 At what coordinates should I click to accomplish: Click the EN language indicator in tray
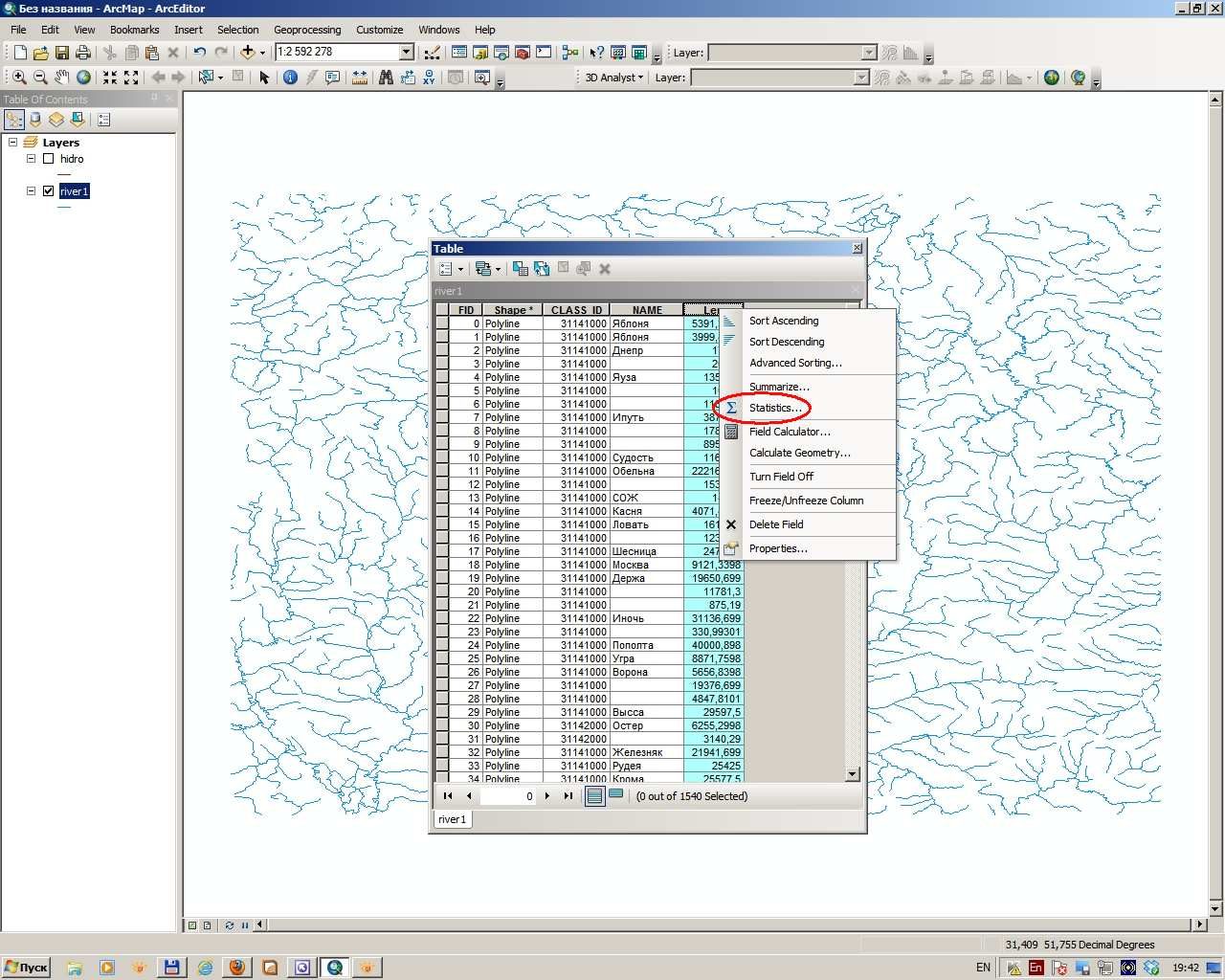[x=983, y=968]
